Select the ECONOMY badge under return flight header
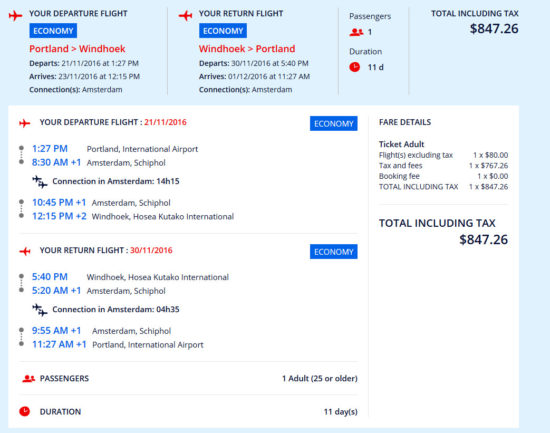The image size is (550, 433). (223, 31)
